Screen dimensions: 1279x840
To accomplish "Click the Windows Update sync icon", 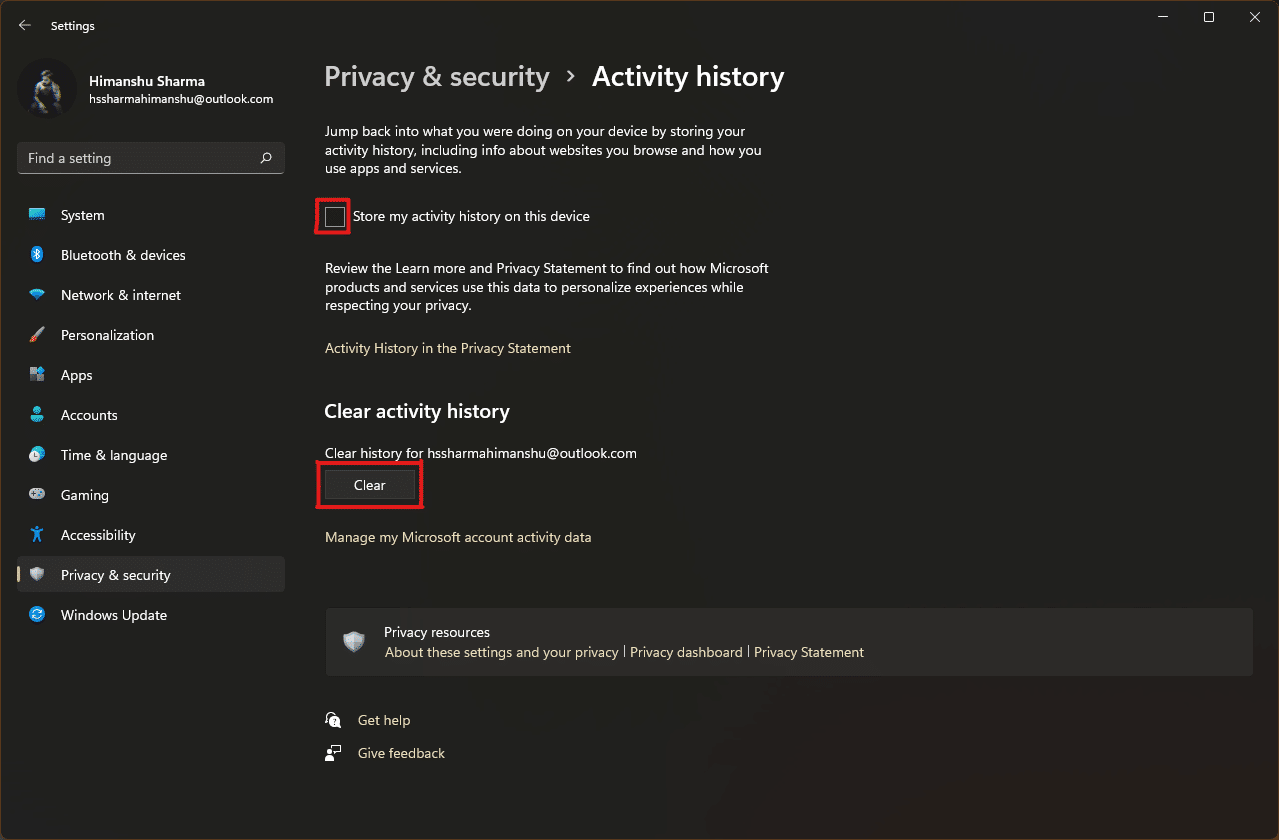I will coord(37,615).
